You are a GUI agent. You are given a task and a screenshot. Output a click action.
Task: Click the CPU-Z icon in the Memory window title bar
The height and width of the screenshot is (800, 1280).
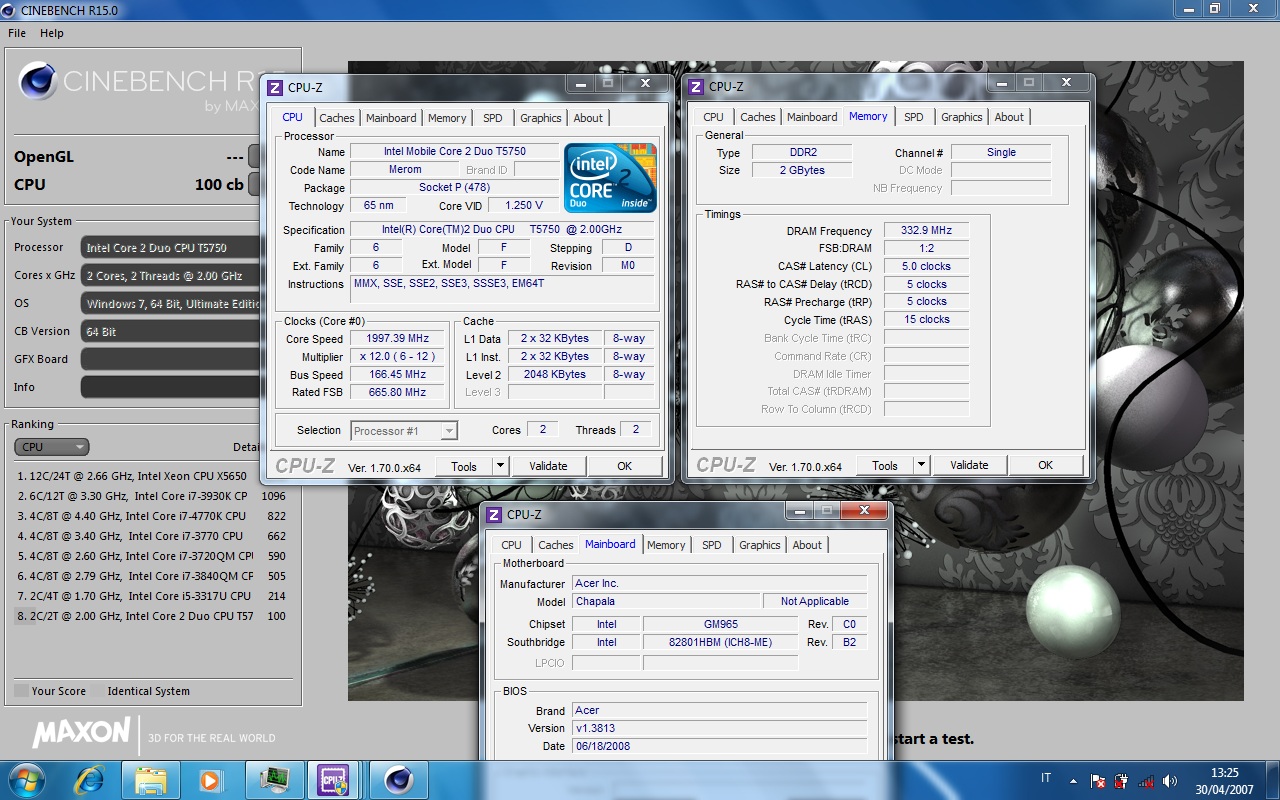tap(696, 87)
